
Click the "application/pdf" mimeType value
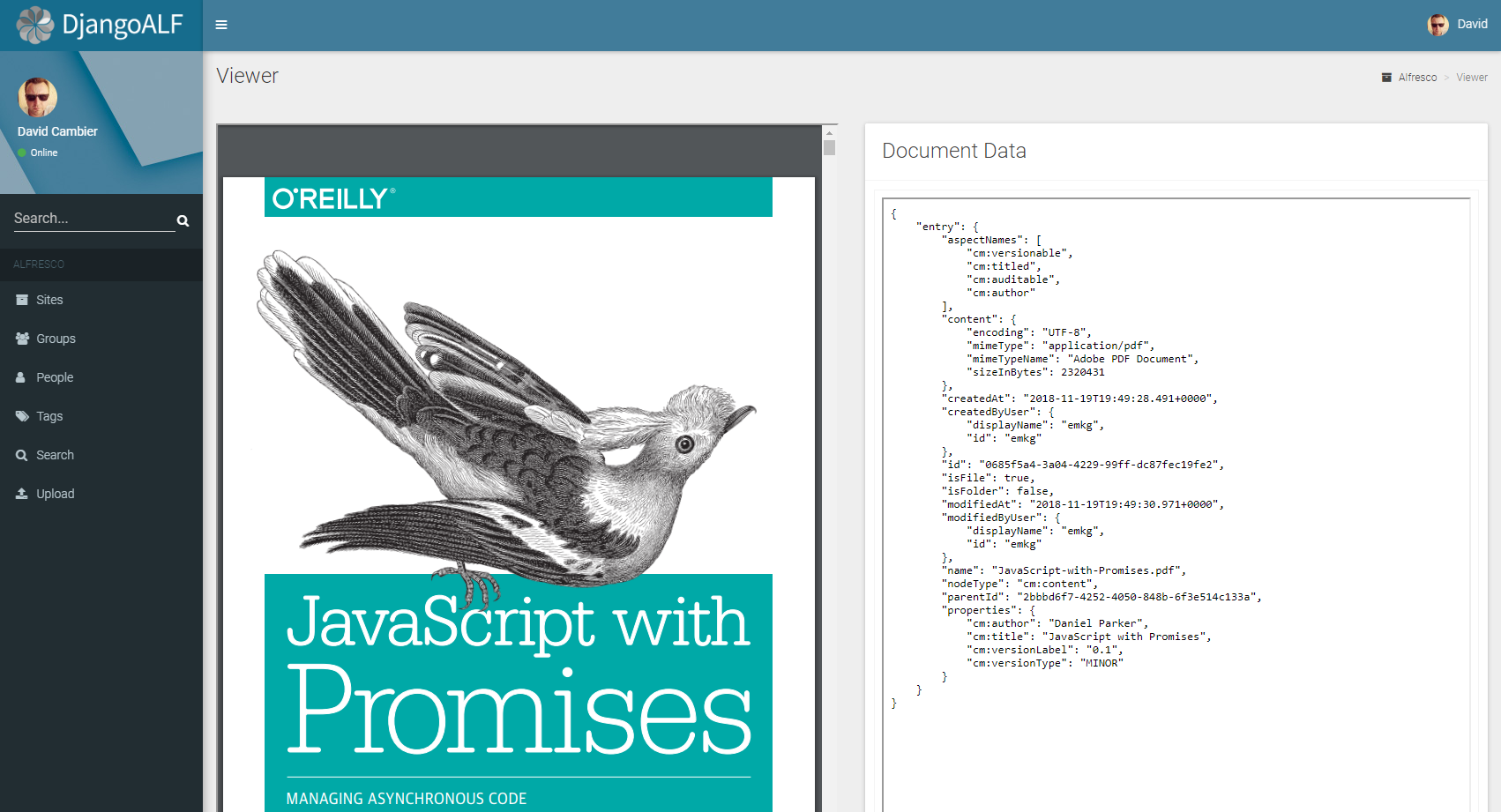pyautogui.click(x=1098, y=346)
